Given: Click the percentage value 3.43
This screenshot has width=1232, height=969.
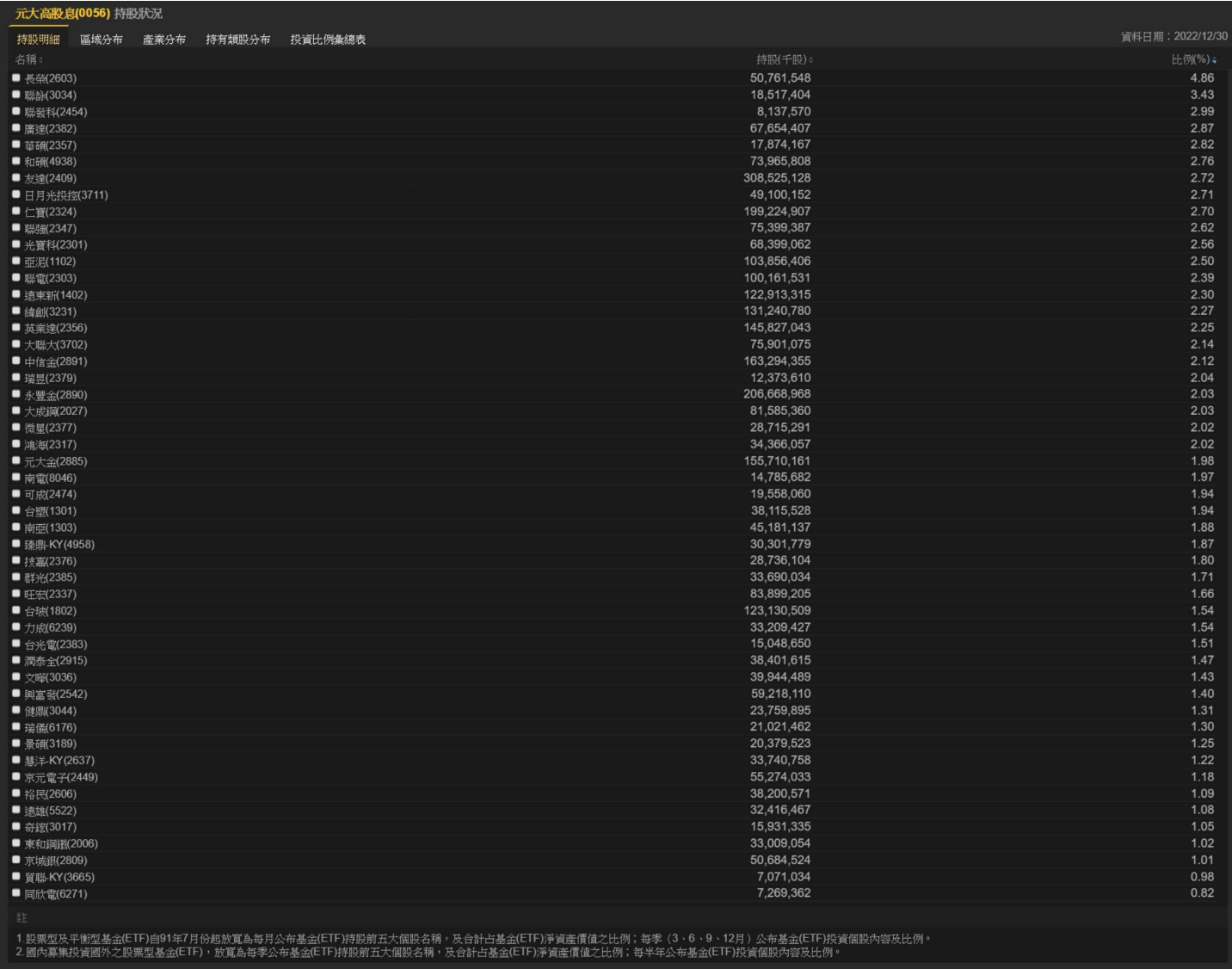Looking at the screenshot, I should [x=1202, y=95].
